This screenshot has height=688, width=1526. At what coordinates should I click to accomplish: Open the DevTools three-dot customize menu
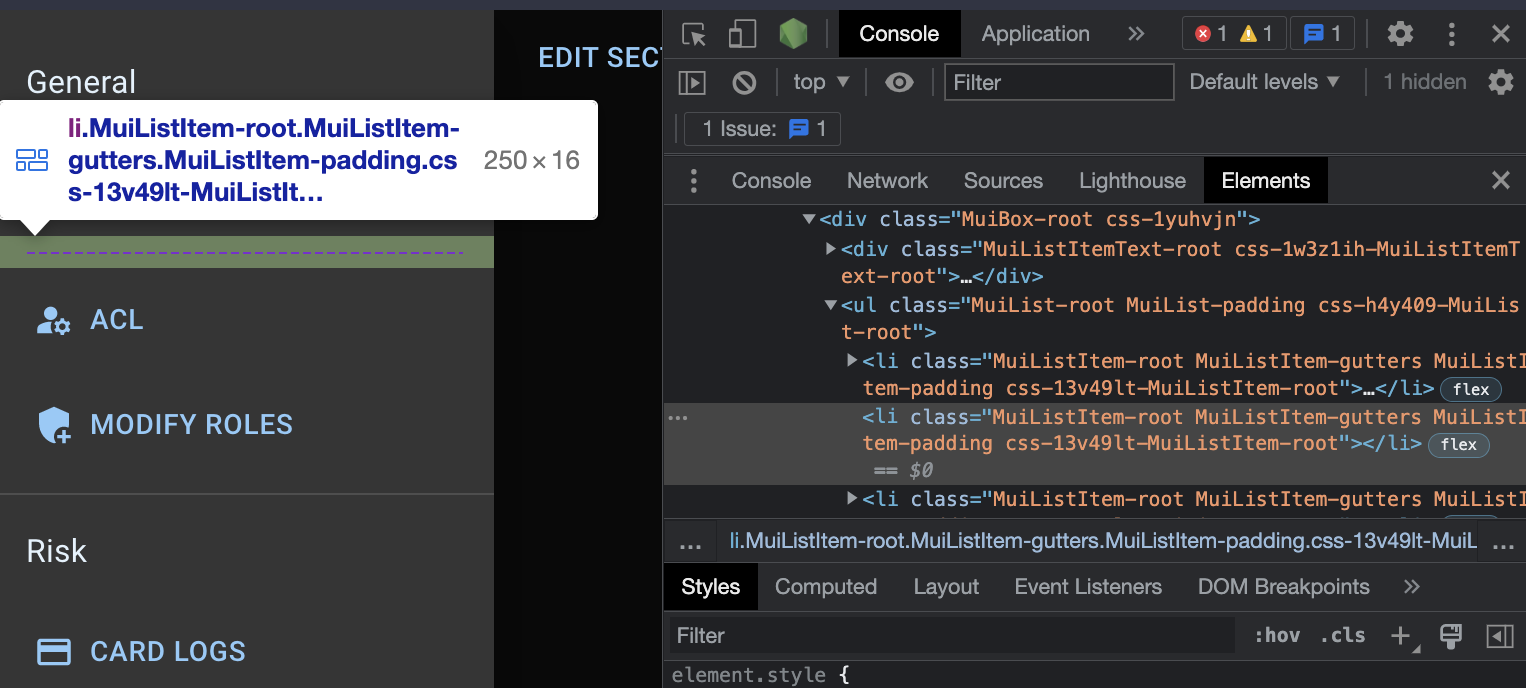click(x=1451, y=34)
